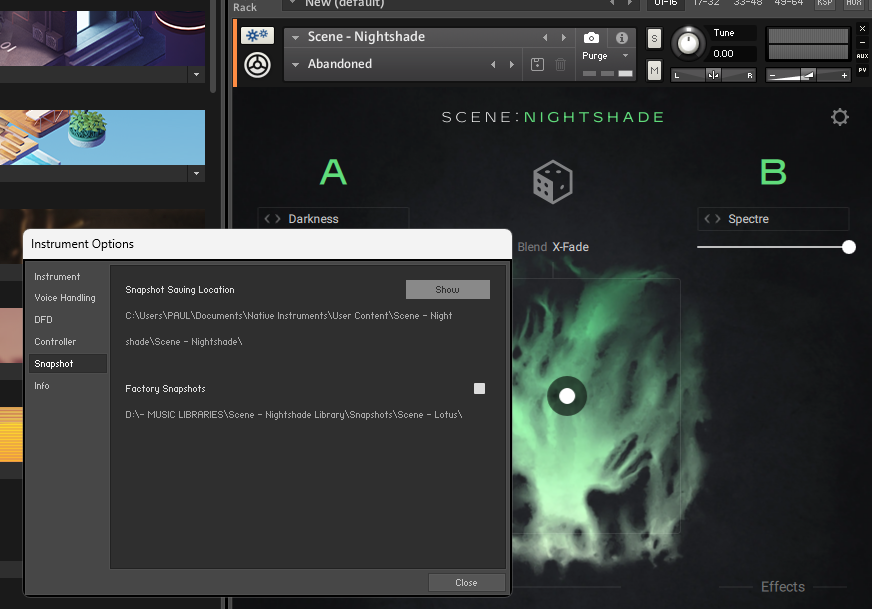Expand the Abandoned snapshot dropdown

(296, 65)
